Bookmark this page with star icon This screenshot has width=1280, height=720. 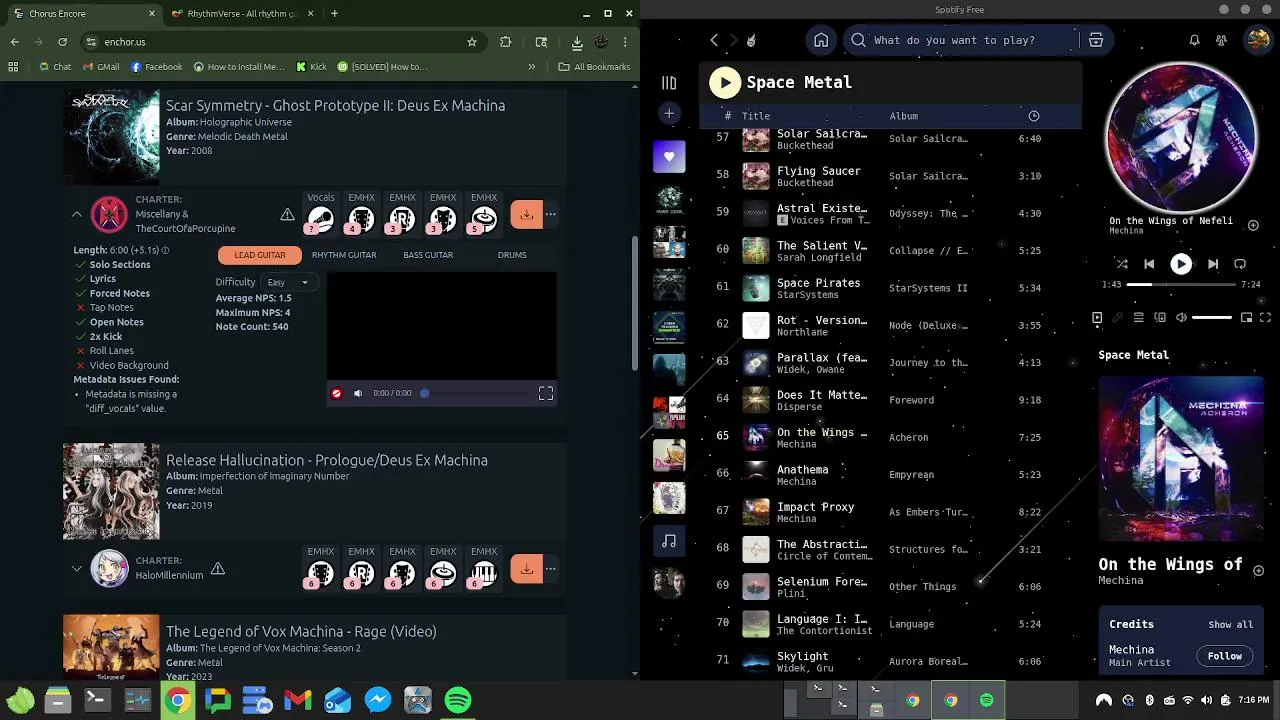472,42
